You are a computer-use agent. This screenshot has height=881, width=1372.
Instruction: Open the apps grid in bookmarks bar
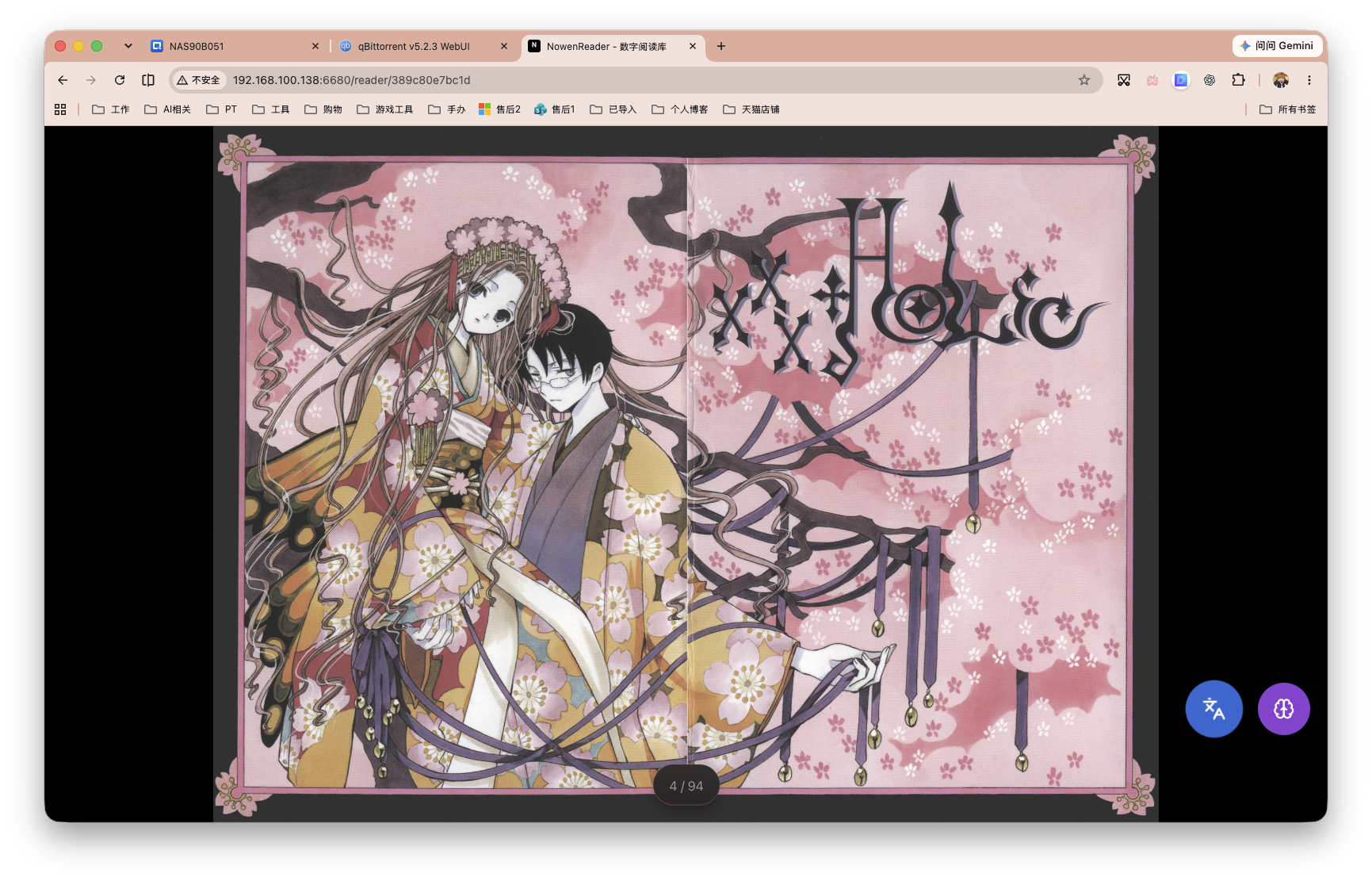[x=60, y=109]
